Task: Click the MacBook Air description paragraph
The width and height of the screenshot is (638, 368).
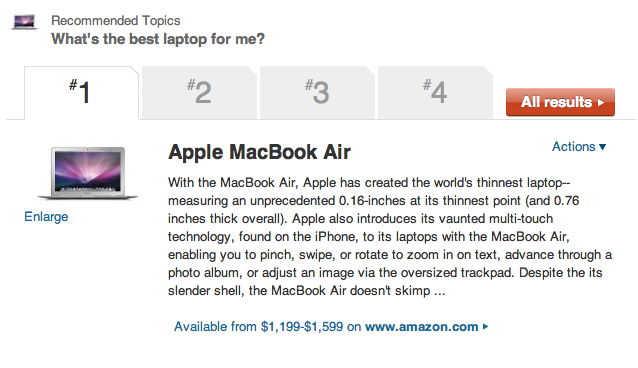Action: 390,237
